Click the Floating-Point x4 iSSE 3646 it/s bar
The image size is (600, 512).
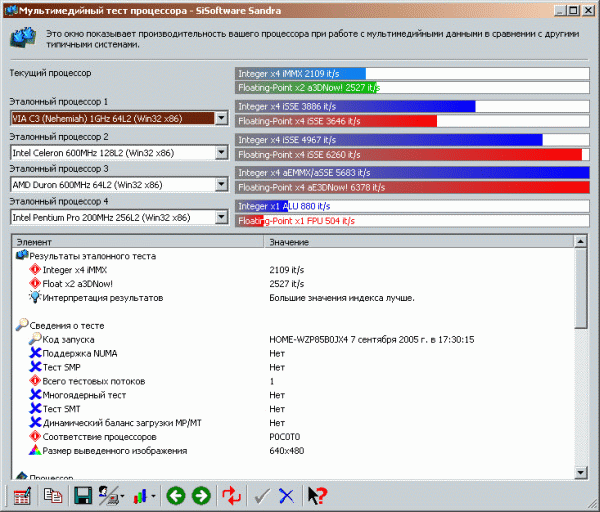pos(412,121)
